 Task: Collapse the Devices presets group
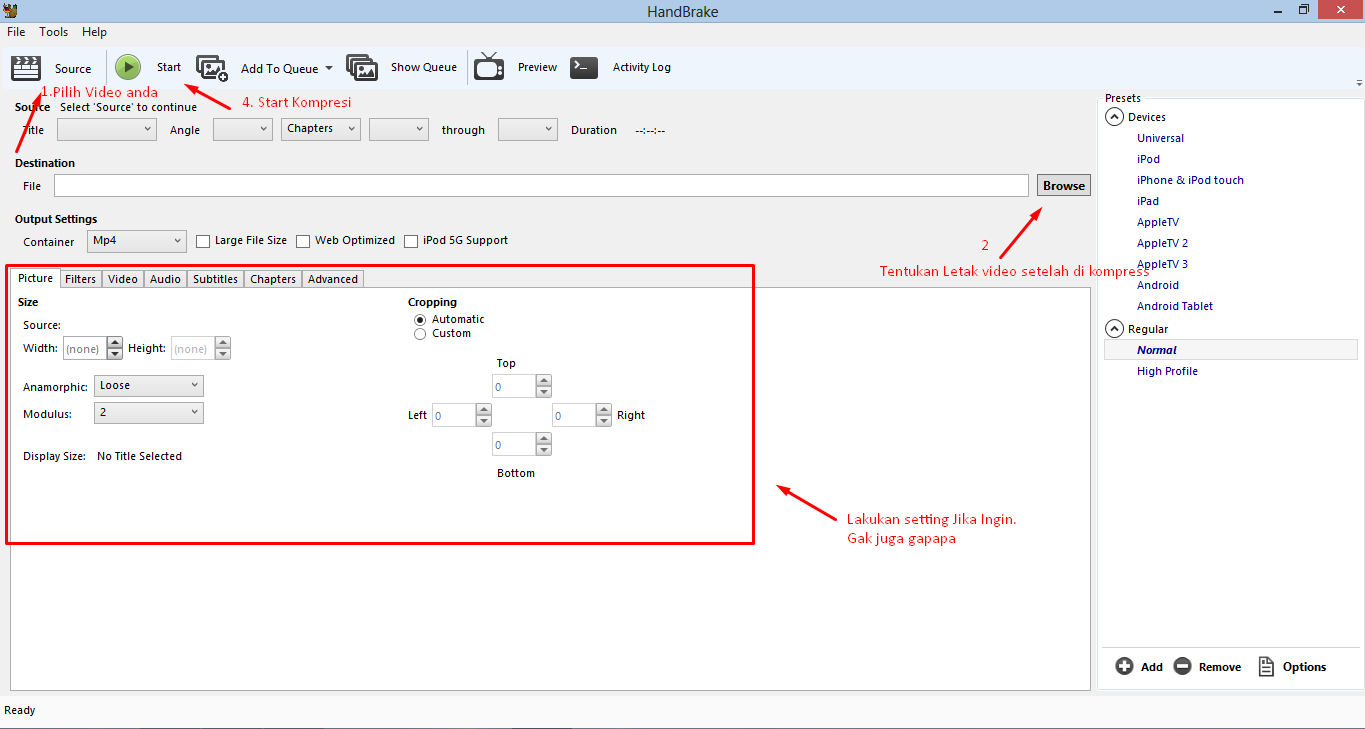pos(1114,117)
